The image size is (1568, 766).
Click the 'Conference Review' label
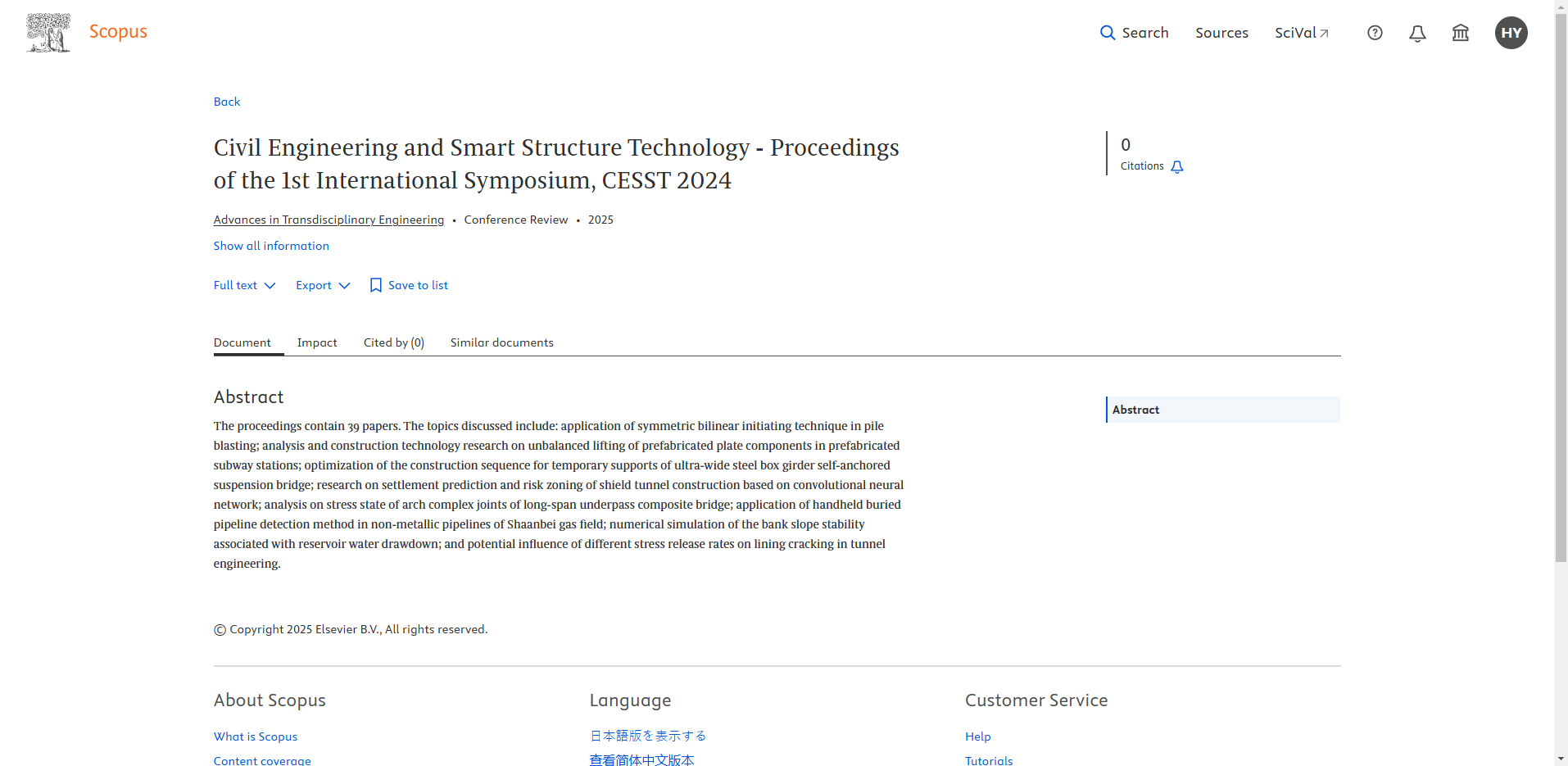coord(515,220)
